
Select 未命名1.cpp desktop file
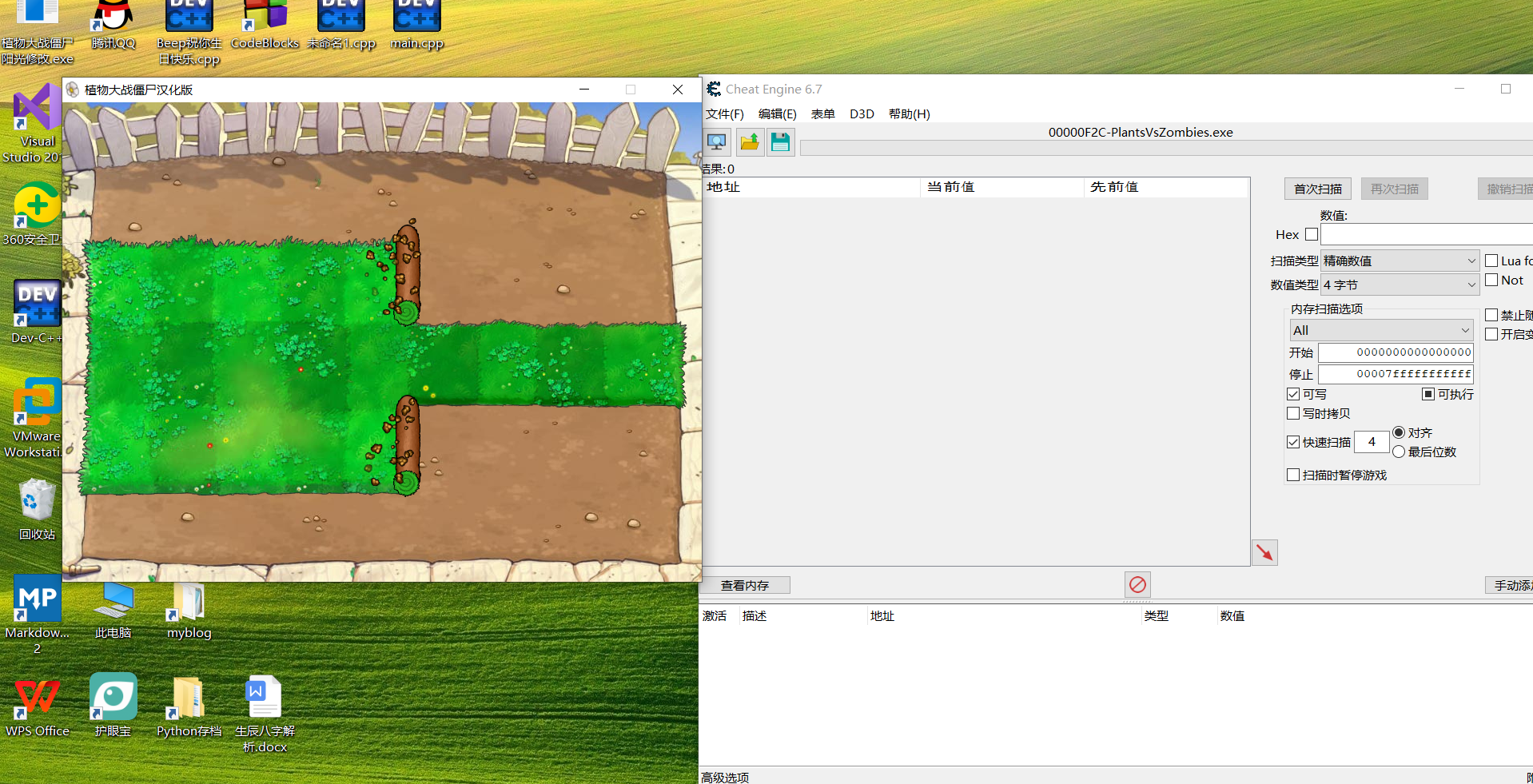pyautogui.click(x=341, y=25)
